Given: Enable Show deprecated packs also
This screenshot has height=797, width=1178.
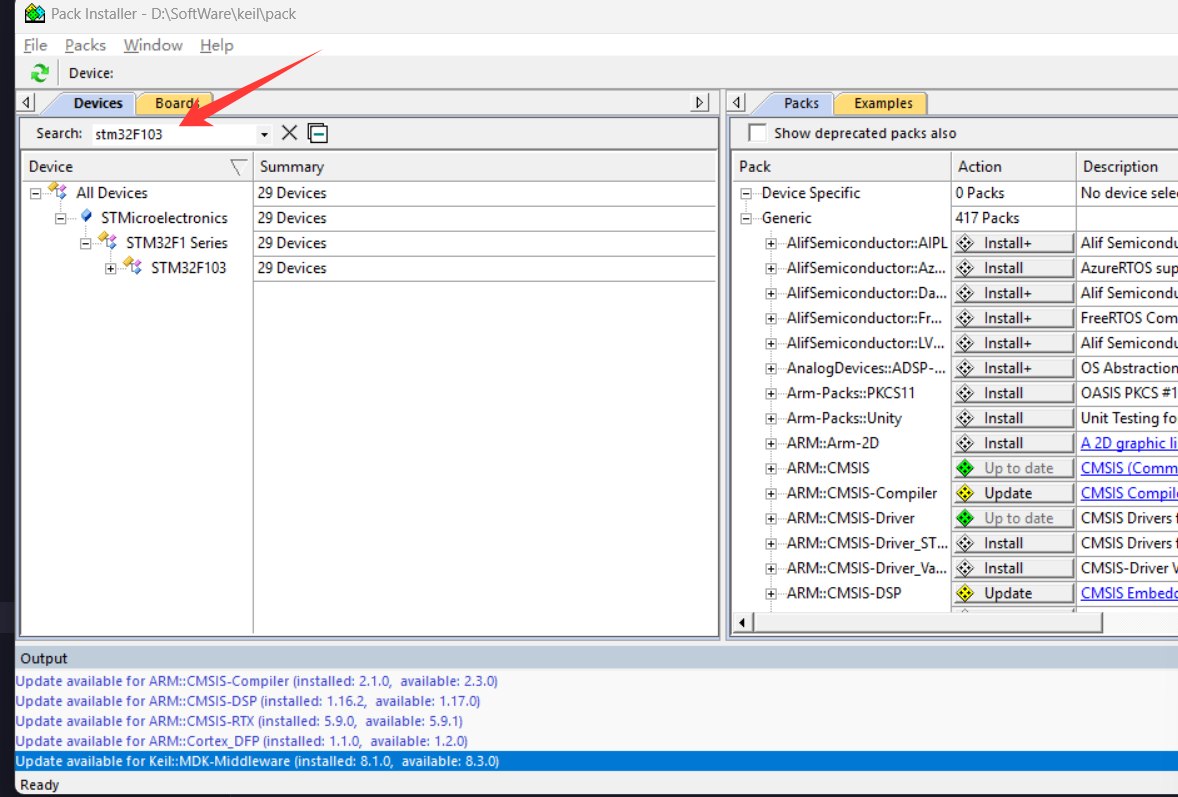Looking at the screenshot, I should pyautogui.click(x=757, y=133).
